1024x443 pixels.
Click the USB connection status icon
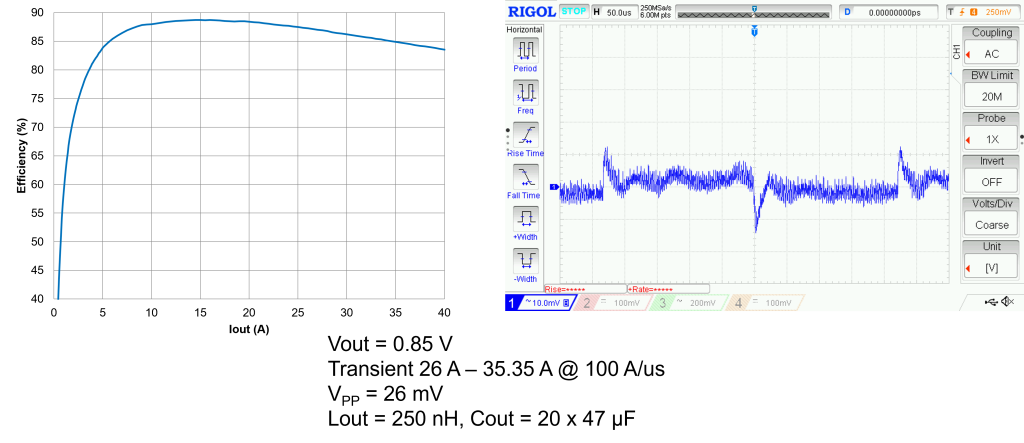[x=990, y=301]
